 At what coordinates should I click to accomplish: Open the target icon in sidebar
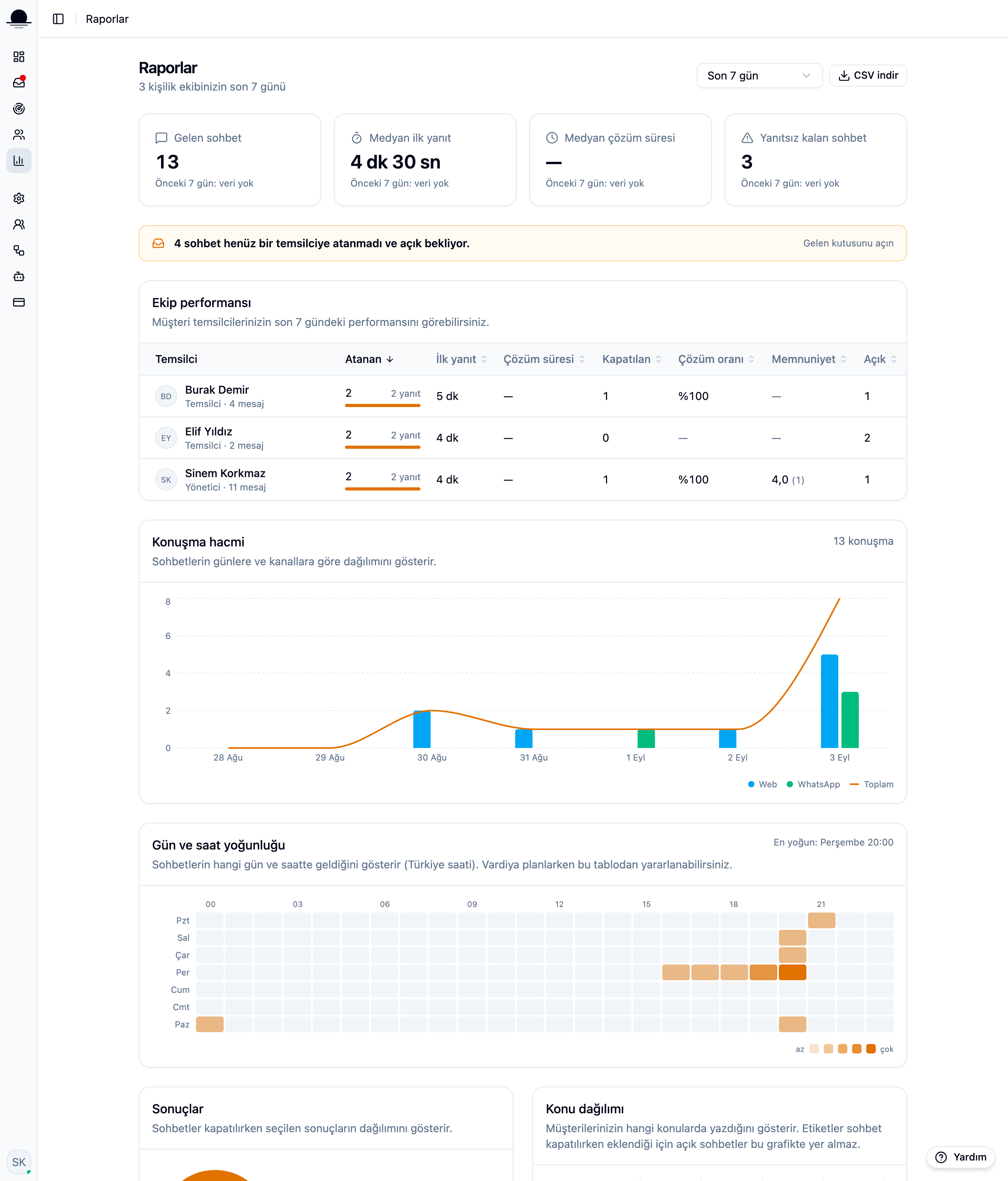19,109
